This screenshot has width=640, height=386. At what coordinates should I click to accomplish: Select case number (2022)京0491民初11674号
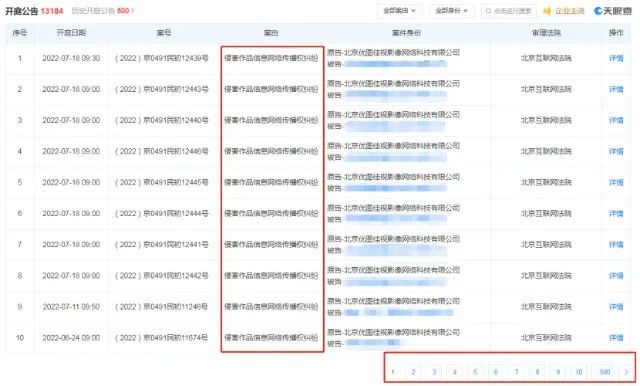(x=162, y=338)
